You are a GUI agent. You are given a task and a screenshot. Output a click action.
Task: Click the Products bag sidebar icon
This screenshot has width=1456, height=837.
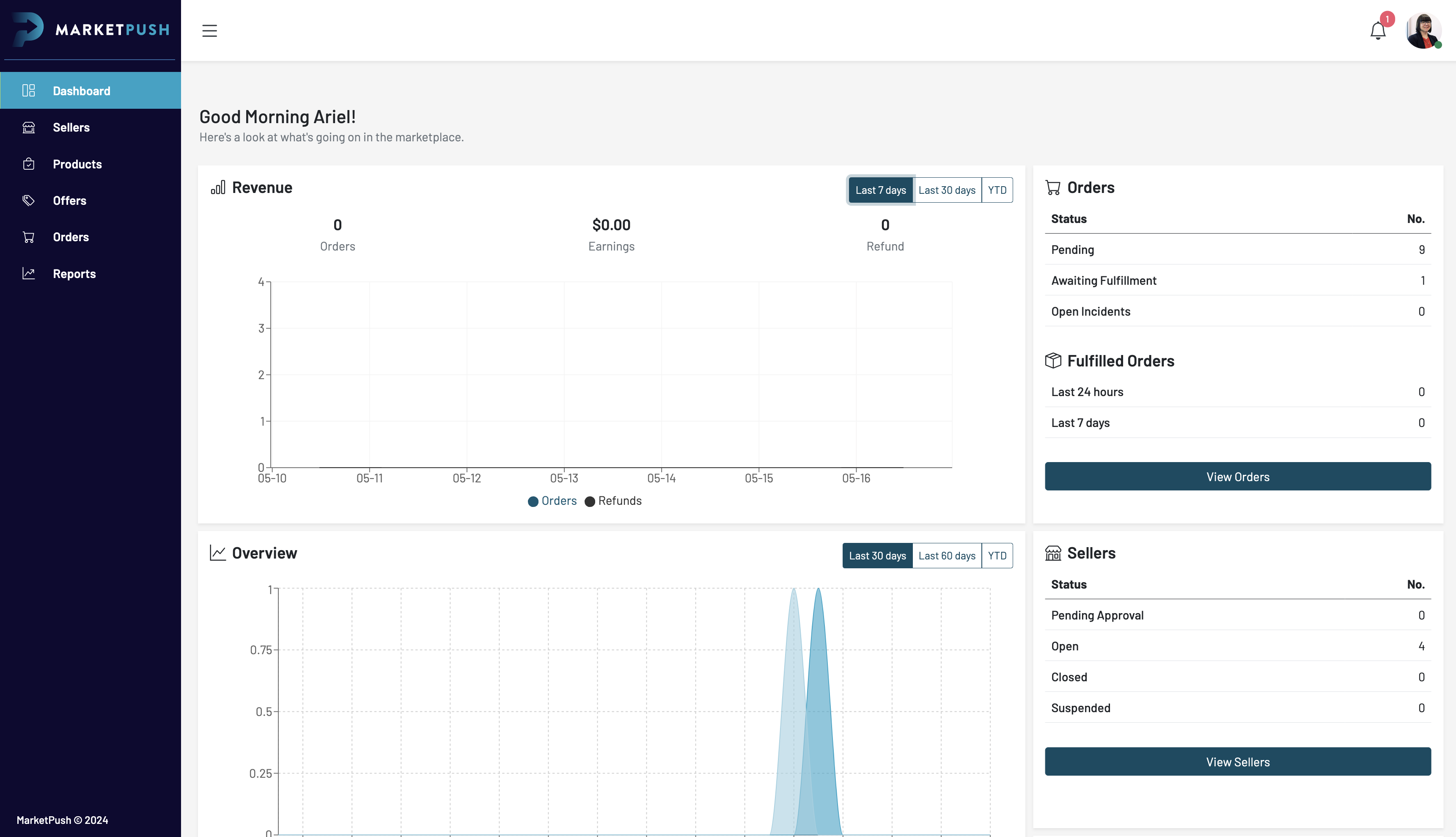click(29, 165)
